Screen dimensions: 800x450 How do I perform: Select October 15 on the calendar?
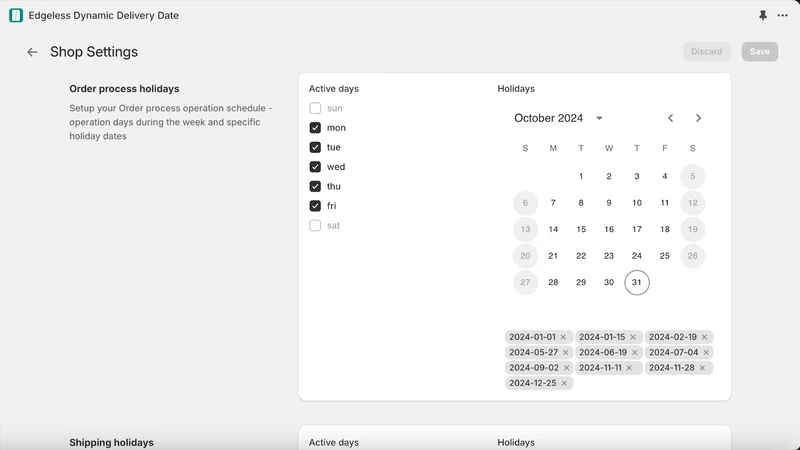click(581, 229)
